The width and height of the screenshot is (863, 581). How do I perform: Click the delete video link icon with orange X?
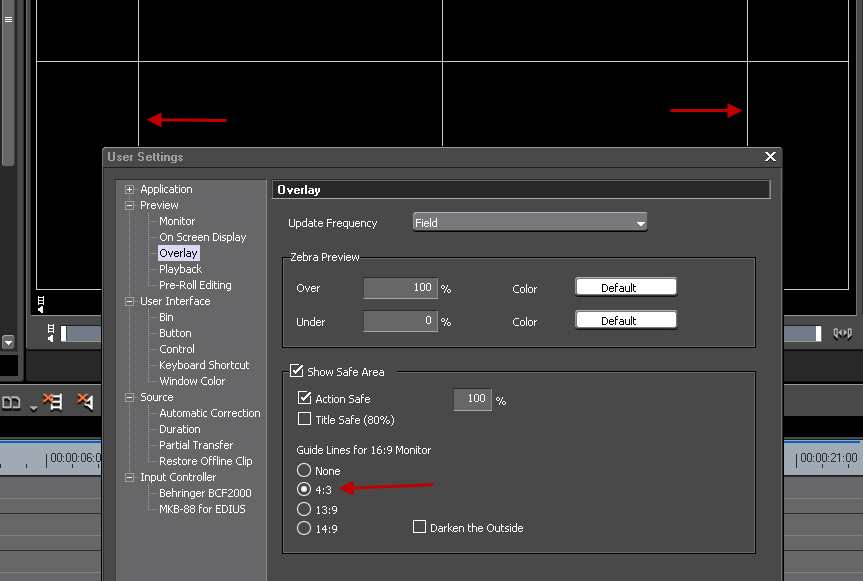click(x=53, y=402)
